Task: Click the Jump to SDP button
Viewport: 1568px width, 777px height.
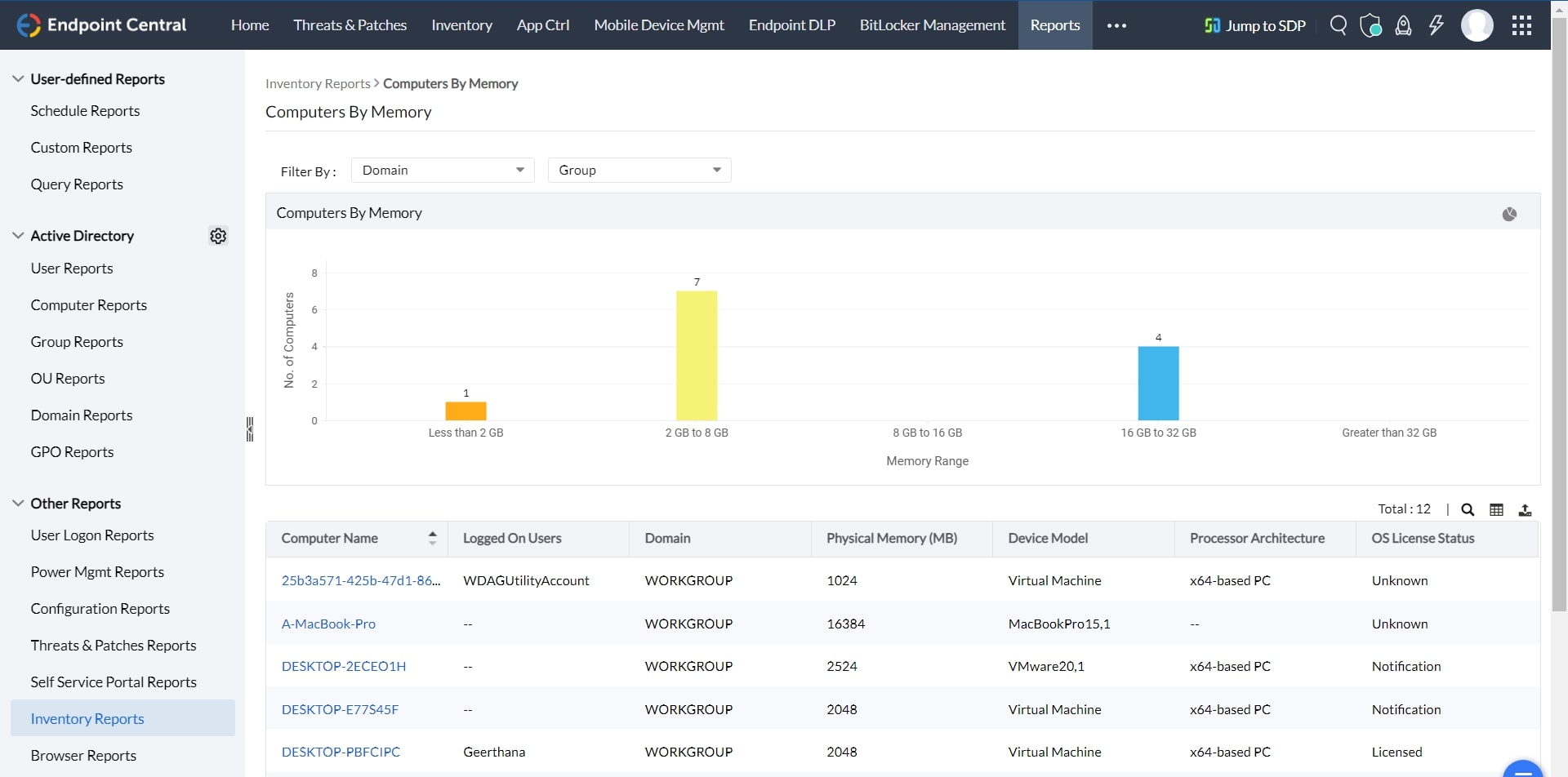Action: pyautogui.click(x=1255, y=25)
